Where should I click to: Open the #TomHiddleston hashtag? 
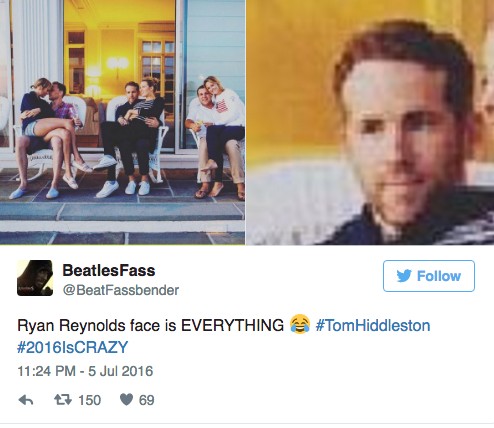click(x=373, y=325)
